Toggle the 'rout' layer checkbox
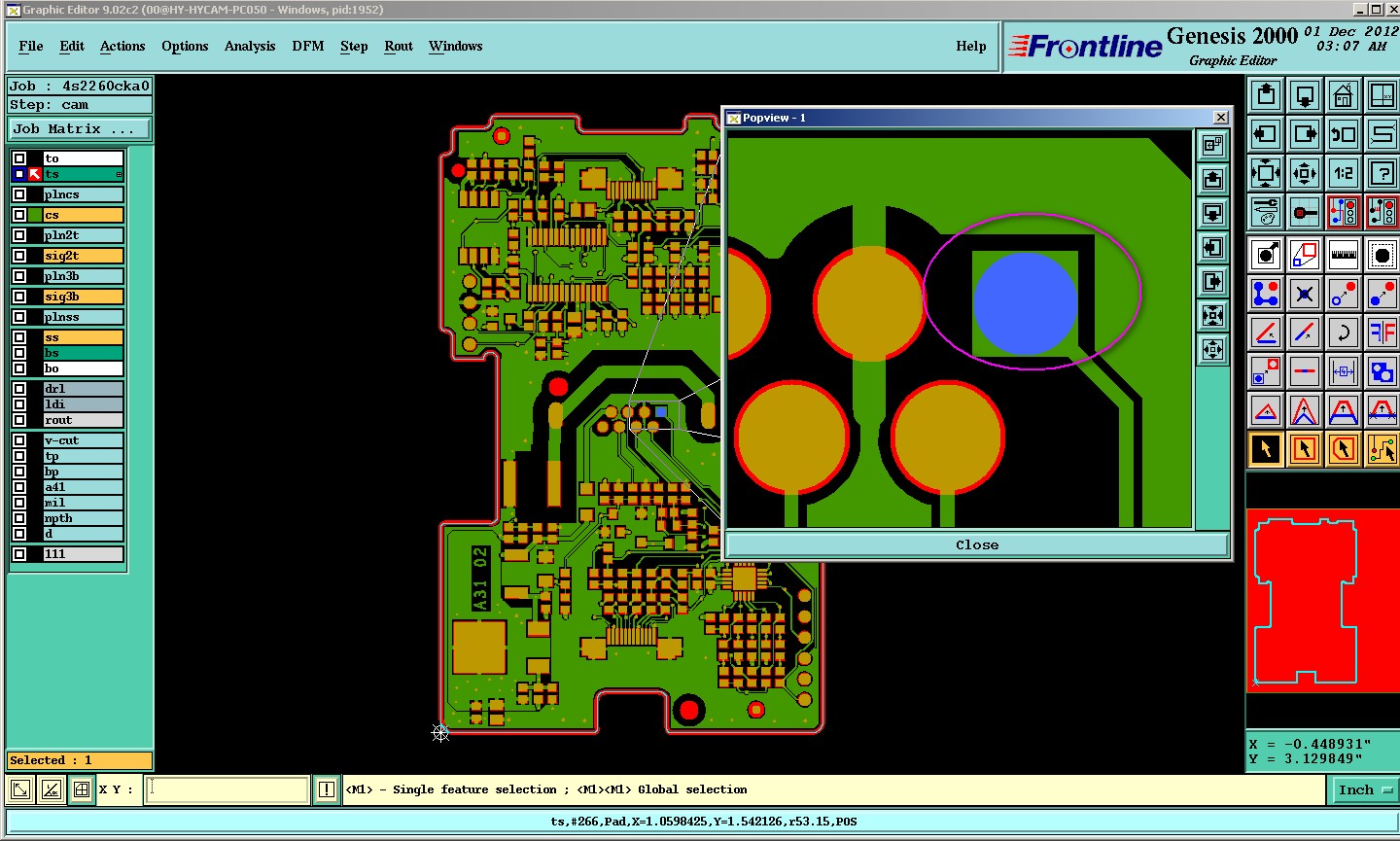Screen dimensions: 1400x841 (x=19, y=420)
